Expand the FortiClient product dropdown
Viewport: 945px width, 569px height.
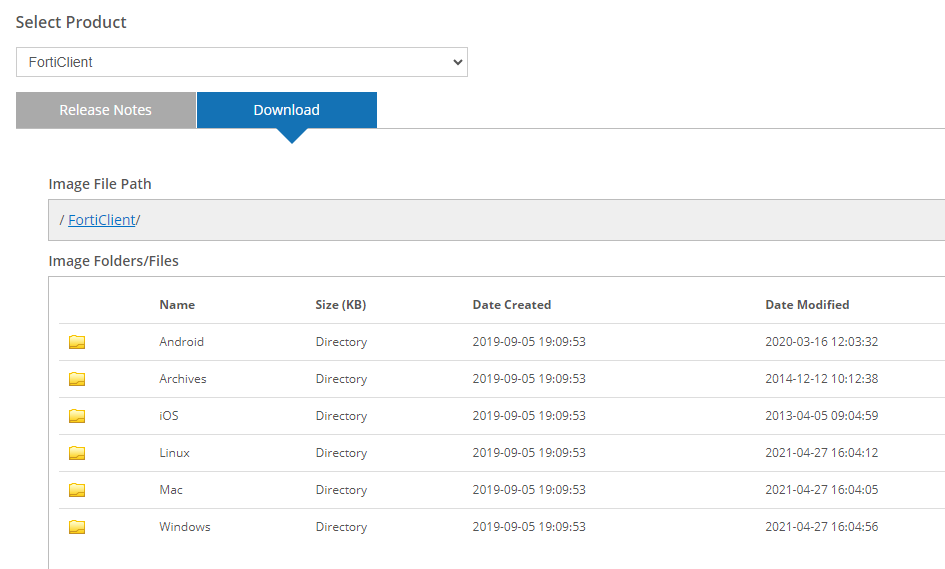(x=242, y=62)
